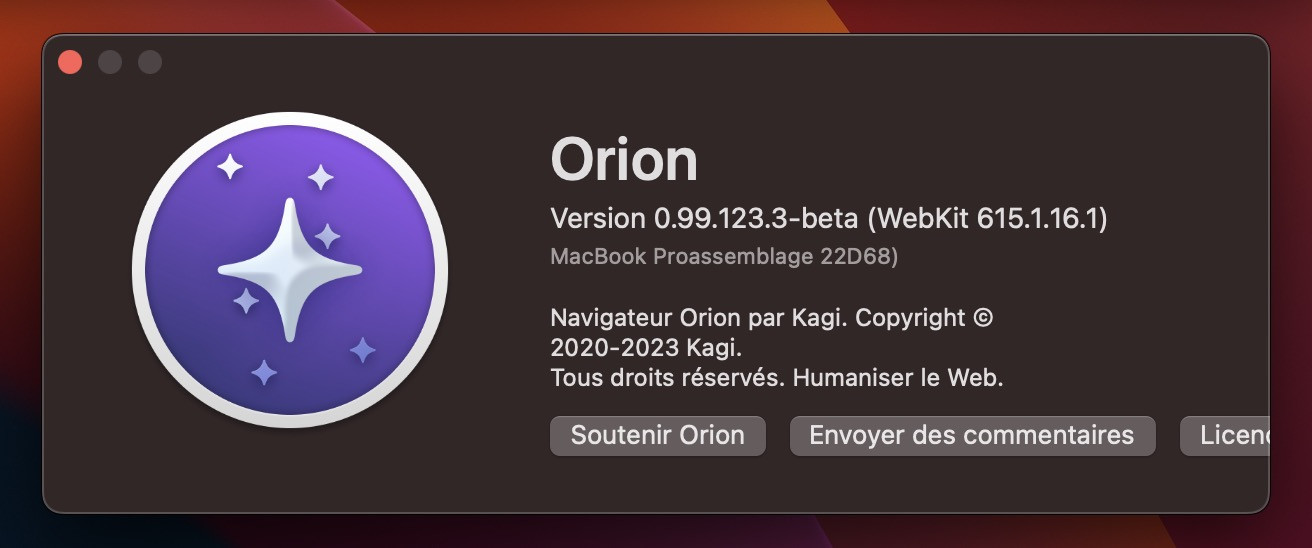Click the pale sparkle at logo's lower right
Screen dimensions: 1312x548
coord(362,350)
